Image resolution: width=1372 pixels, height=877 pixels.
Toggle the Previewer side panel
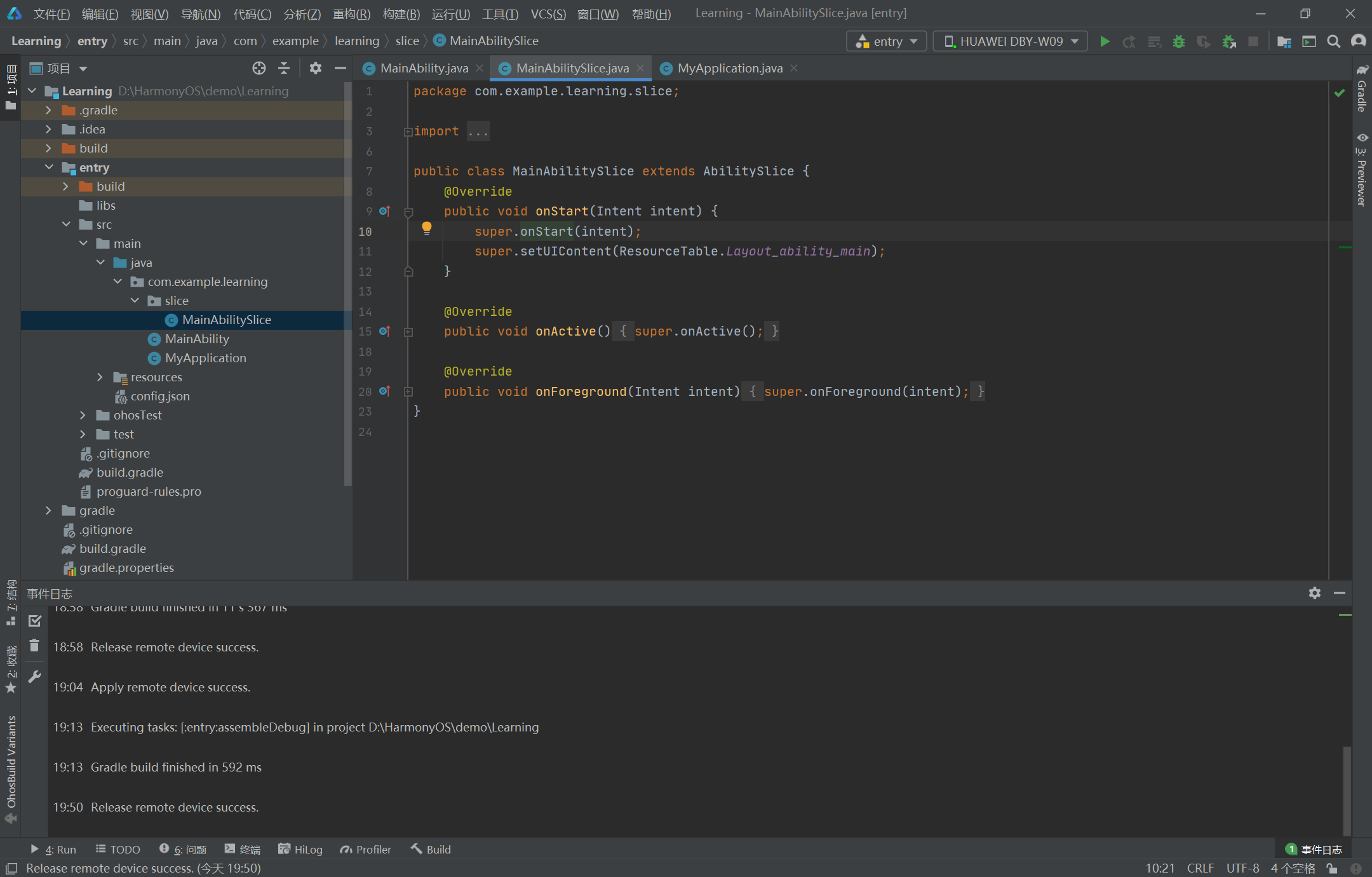(x=1361, y=169)
